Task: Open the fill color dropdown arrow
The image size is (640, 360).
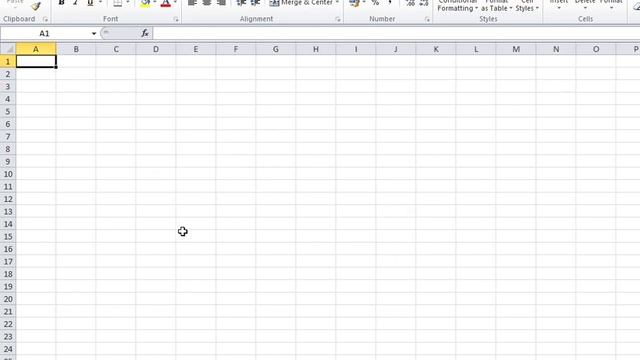Action: [155, 3]
